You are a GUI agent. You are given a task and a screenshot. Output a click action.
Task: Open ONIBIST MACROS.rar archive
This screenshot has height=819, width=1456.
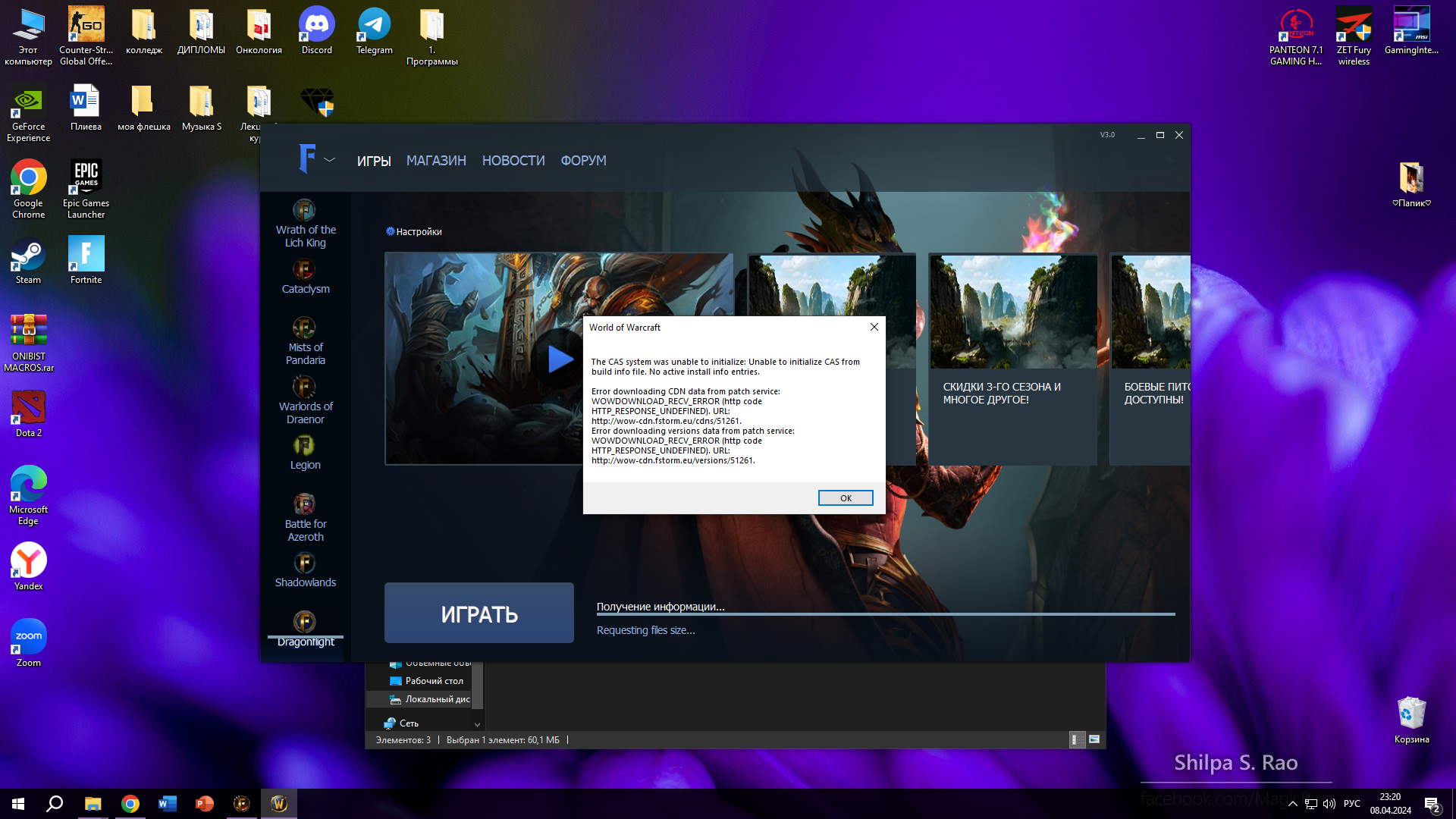[29, 343]
